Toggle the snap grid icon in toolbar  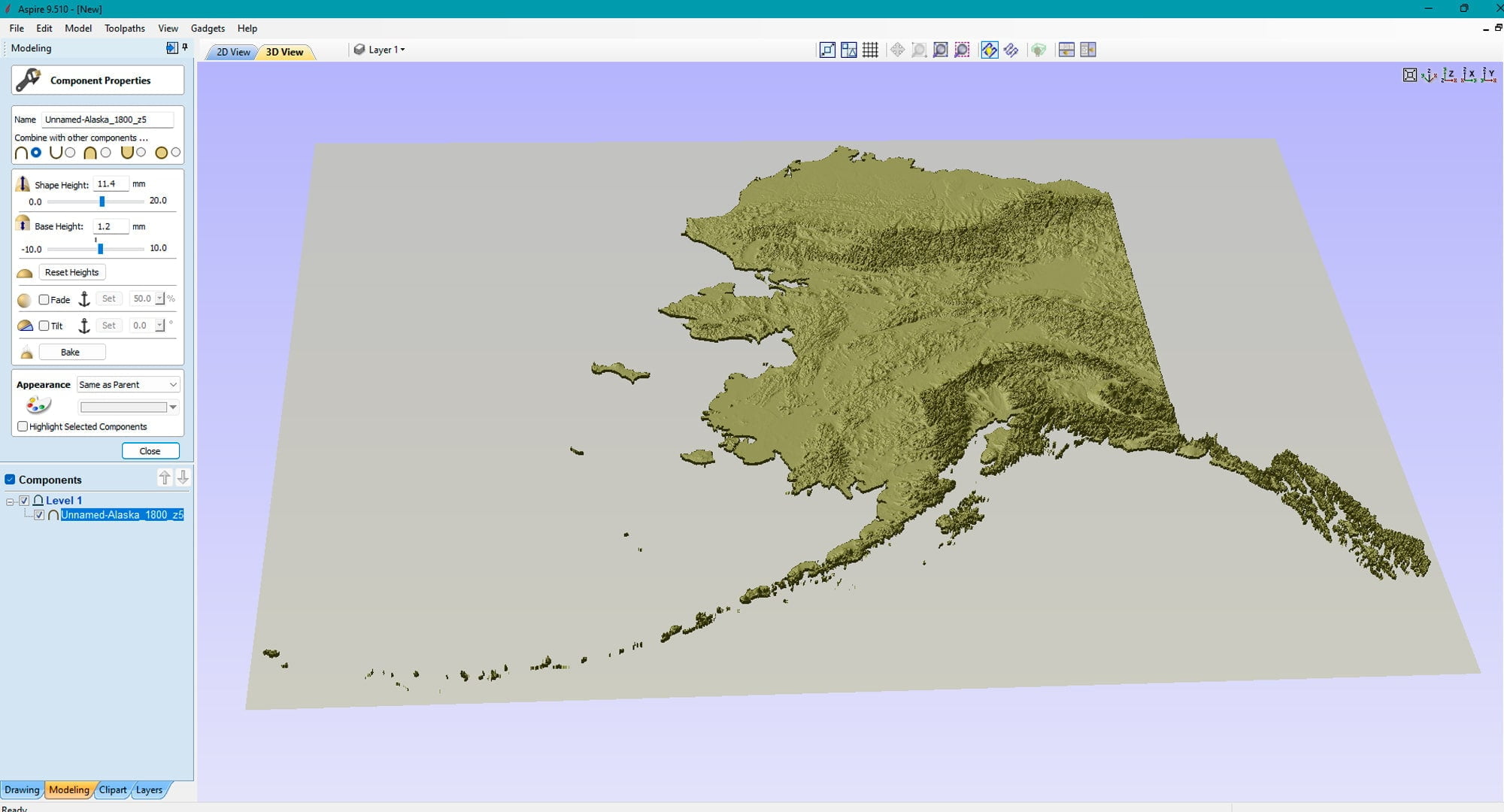[x=870, y=50]
